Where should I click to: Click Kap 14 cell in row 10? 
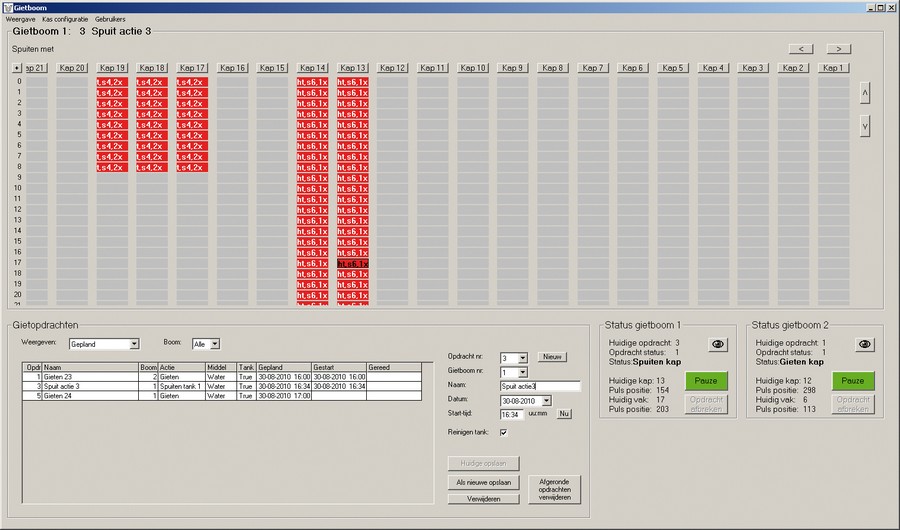pos(312,189)
